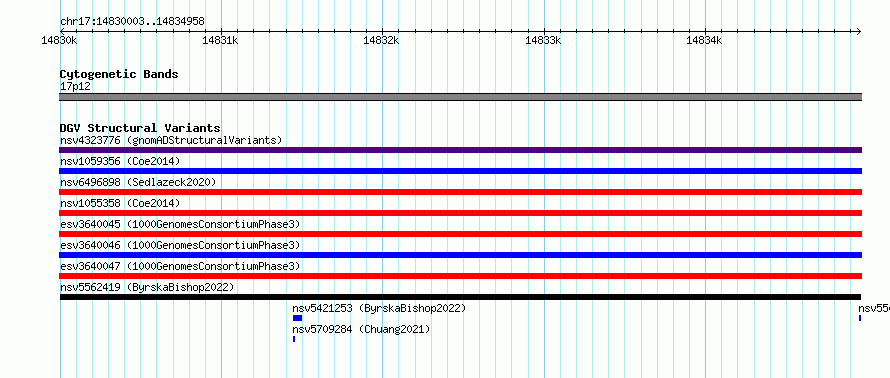Click the 14833k ruler tick label
The height and width of the screenshot is (378, 890).
coord(544,40)
